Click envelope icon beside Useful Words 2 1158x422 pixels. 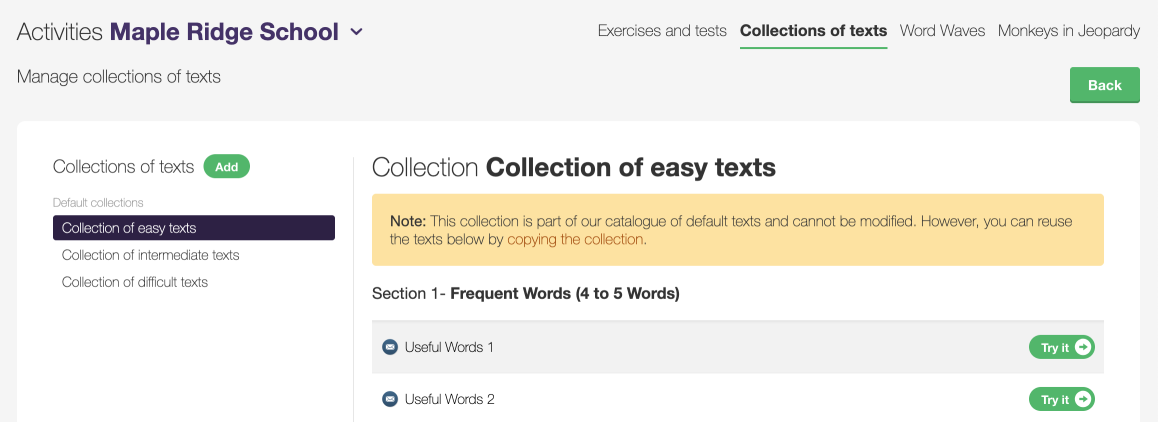(390, 399)
